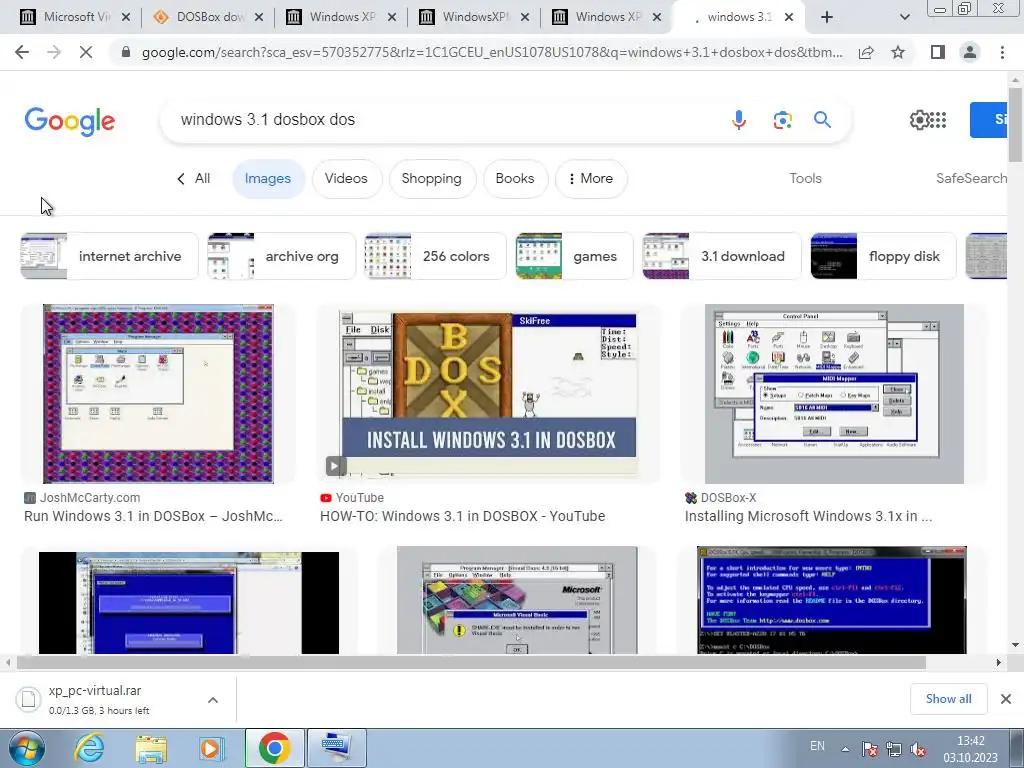View site security padlock info

pos(126,52)
